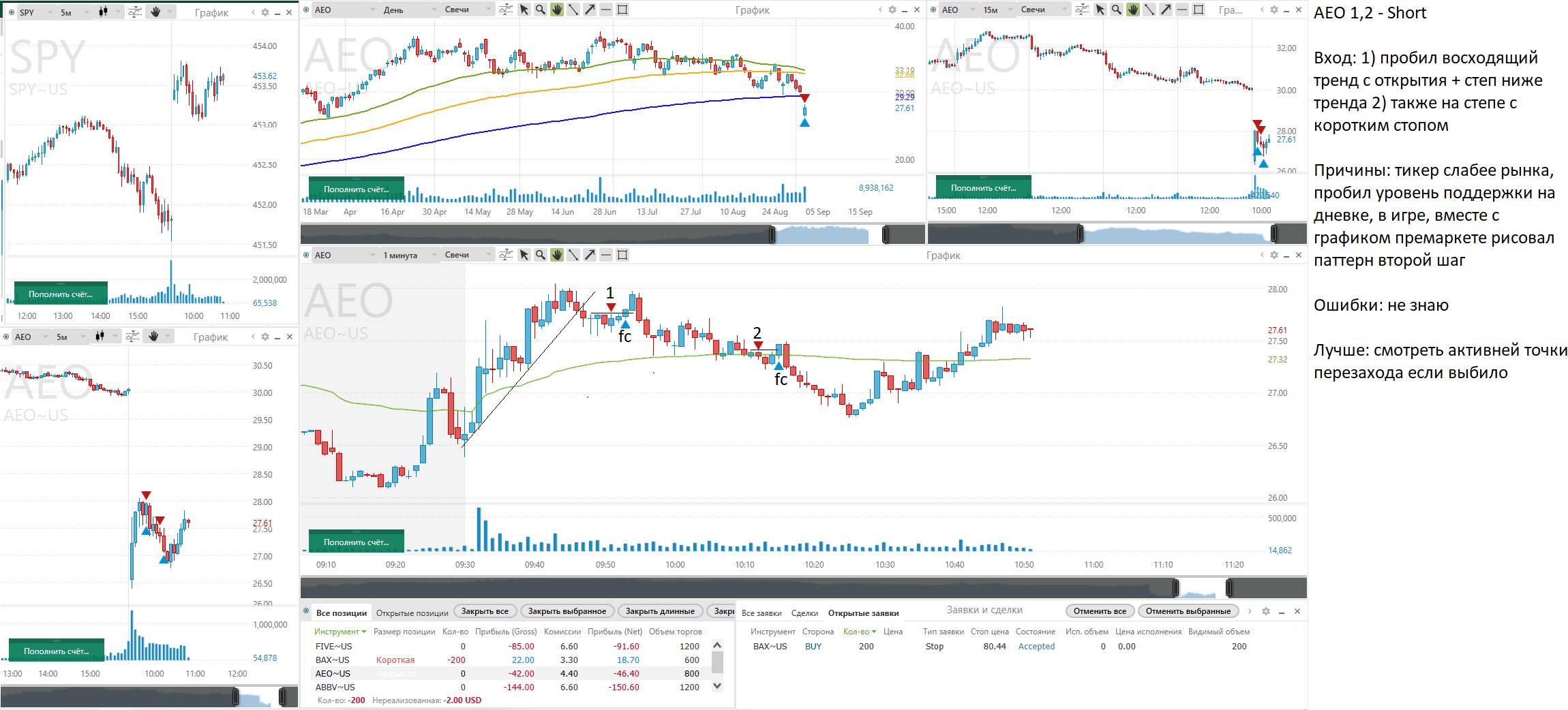This screenshot has height=710, width=1568.
Task: Activate the magnifier tool in the AEO 1-minute chart
Action: 541,255
